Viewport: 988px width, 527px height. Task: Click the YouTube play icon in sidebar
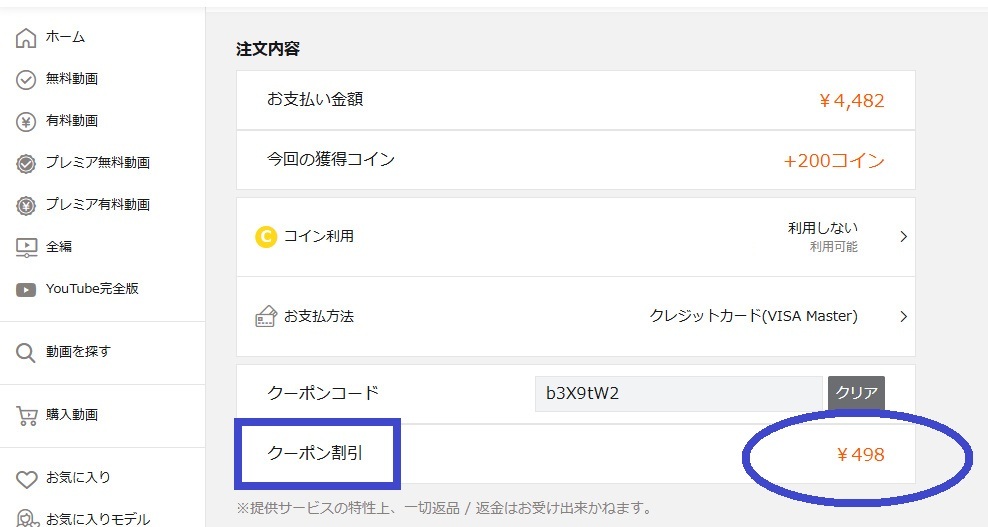[26, 290]
